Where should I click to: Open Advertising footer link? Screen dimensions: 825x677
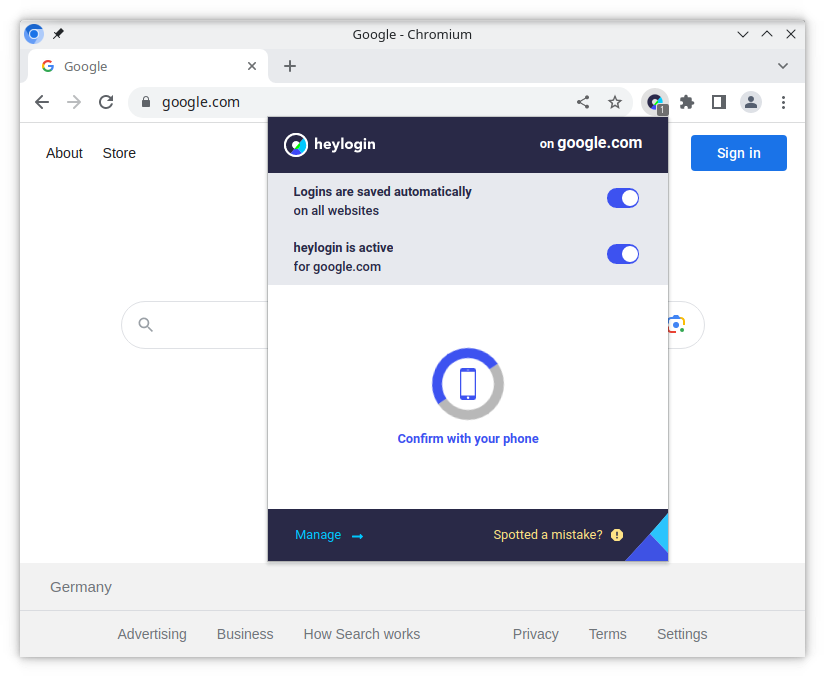[152, 634]
